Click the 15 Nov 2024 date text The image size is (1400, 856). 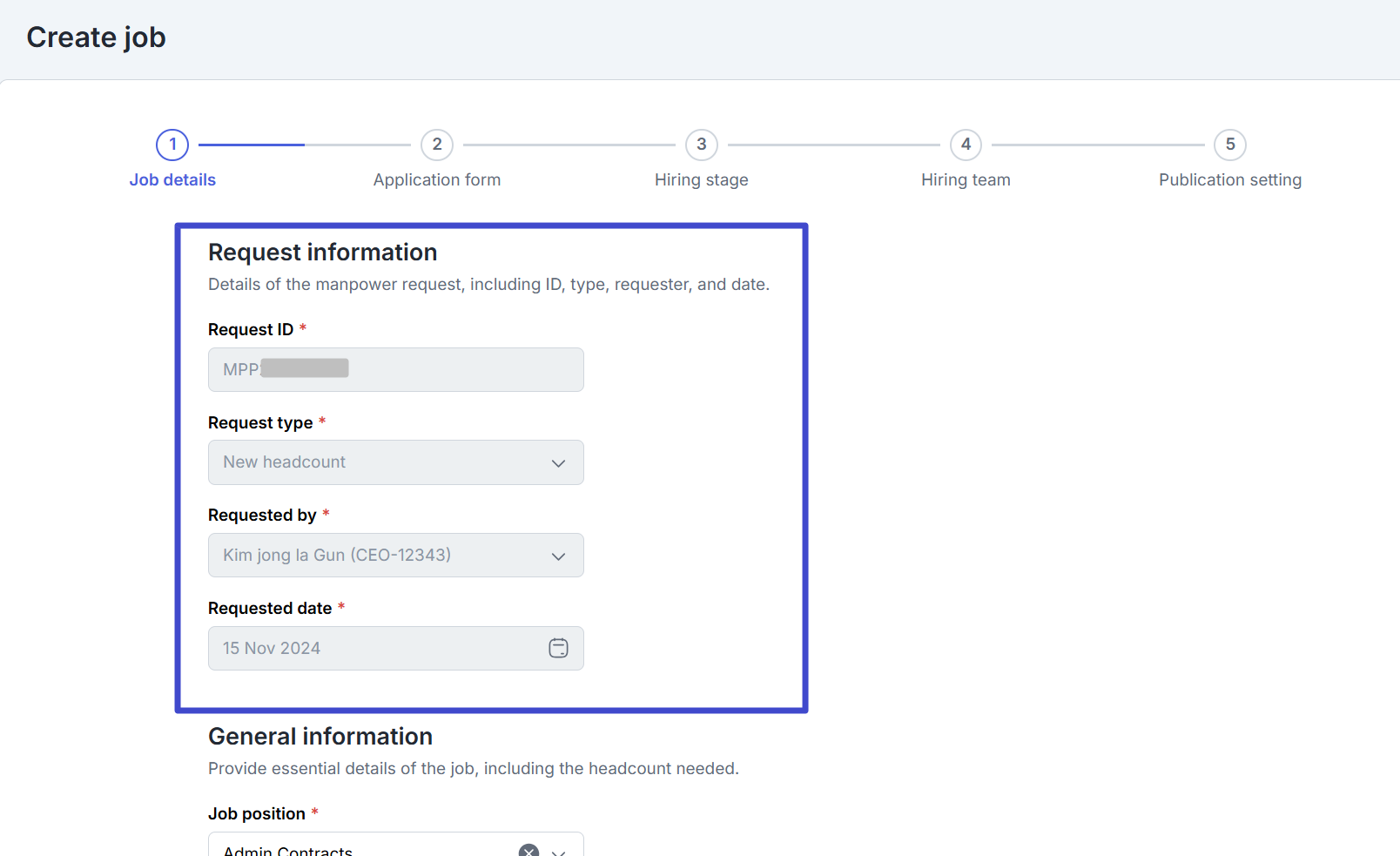click(x=272, y=649)
